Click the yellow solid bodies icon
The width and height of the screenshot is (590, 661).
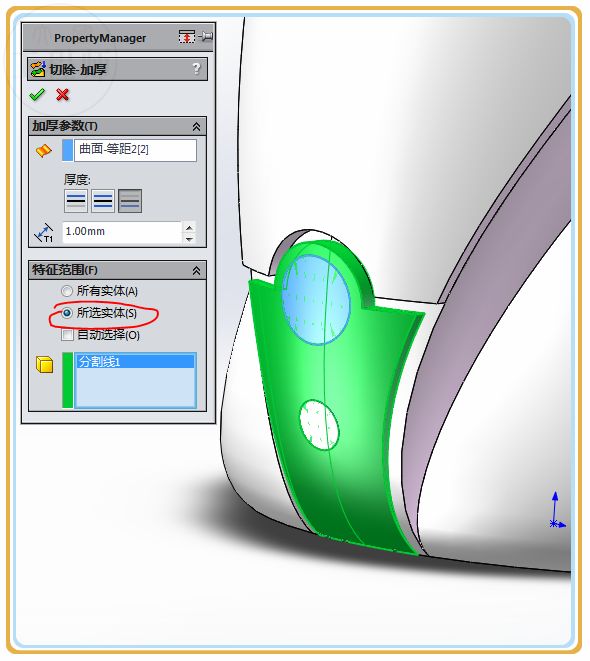[x=44, y=365]
